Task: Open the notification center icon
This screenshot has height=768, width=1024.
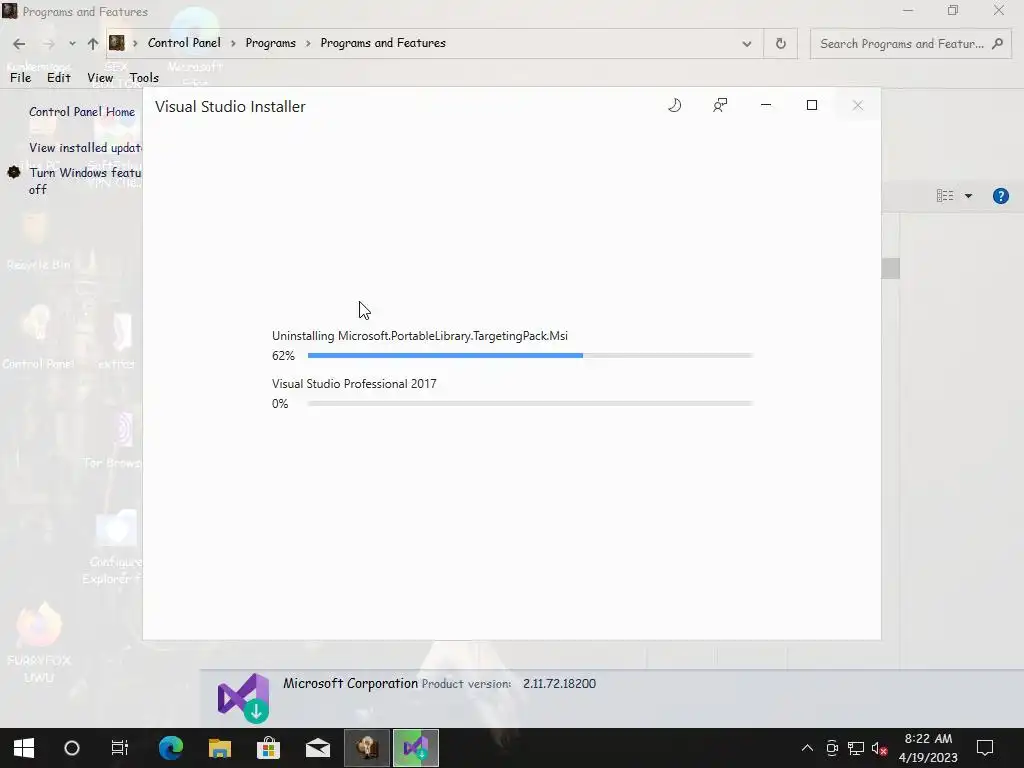Action: [x=985, y=748]
